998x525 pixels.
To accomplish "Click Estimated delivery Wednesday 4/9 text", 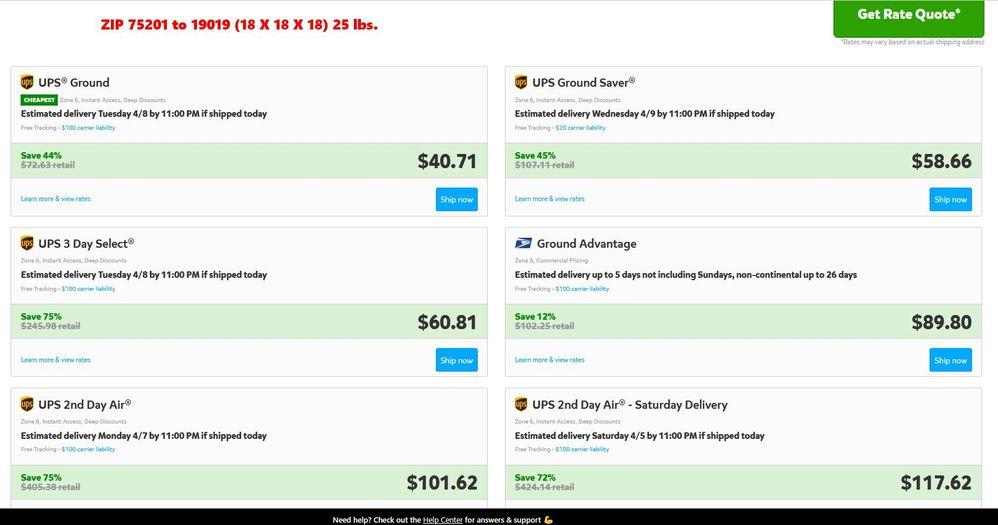I will 644,114.
